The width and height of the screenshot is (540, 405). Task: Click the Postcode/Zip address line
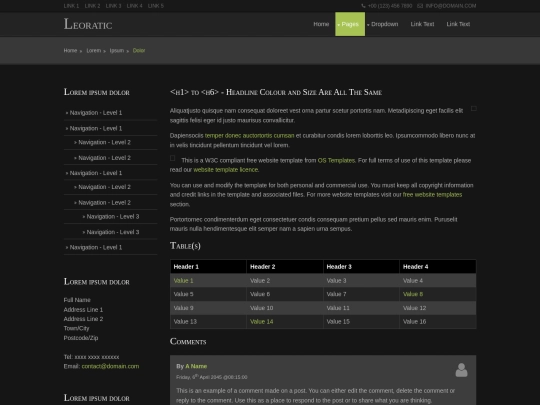81,338
